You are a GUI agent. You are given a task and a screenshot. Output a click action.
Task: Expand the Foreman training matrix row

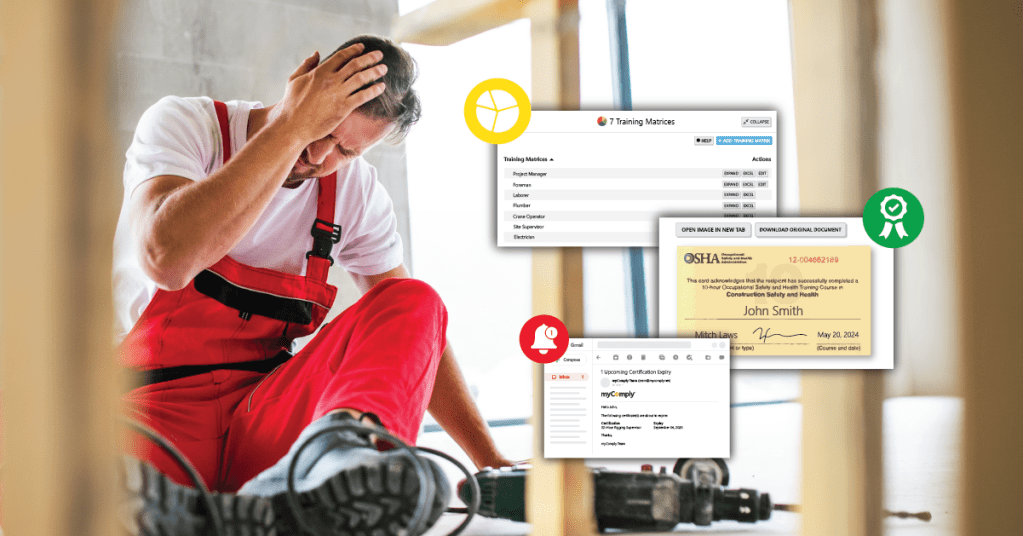coord(731,184)
